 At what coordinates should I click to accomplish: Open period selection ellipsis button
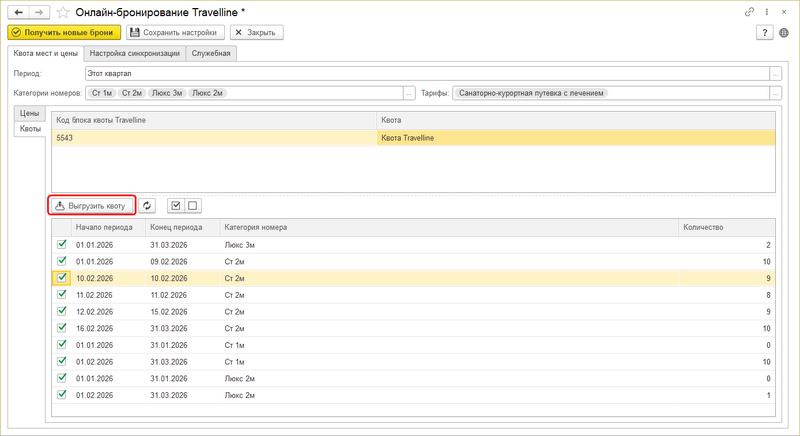(x=775, y=74)
